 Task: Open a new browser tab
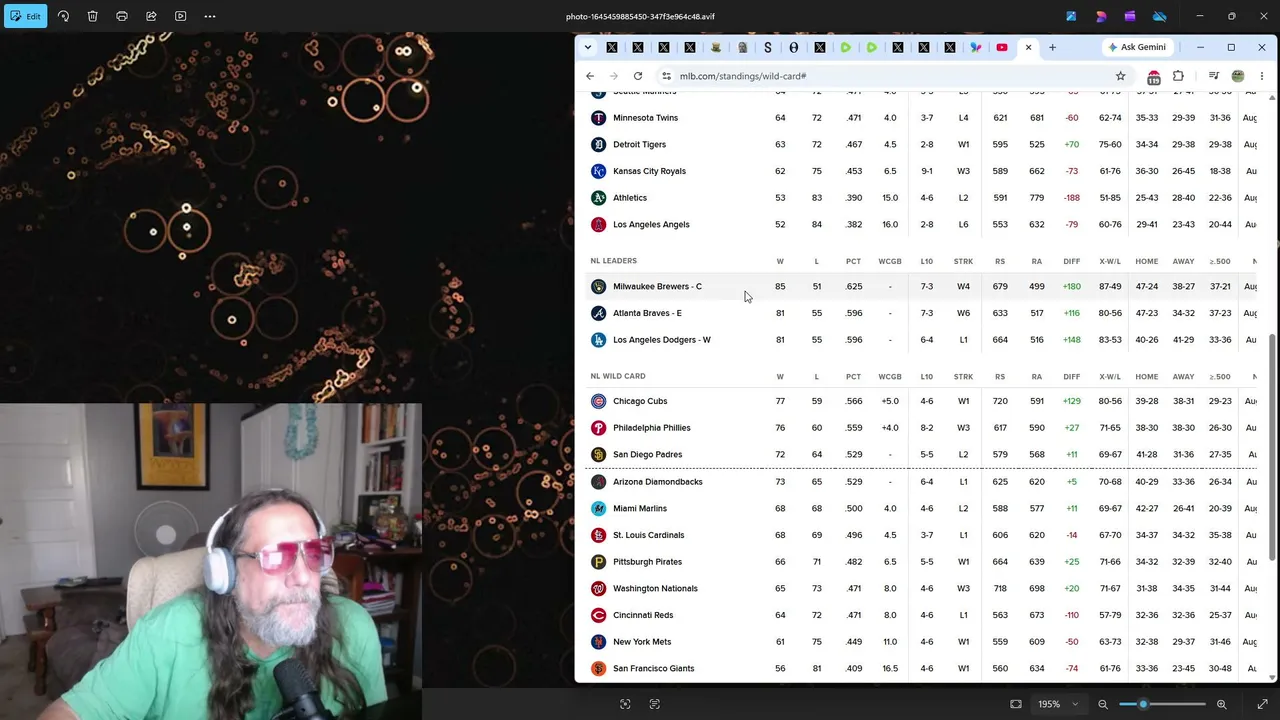[1052, 47]
